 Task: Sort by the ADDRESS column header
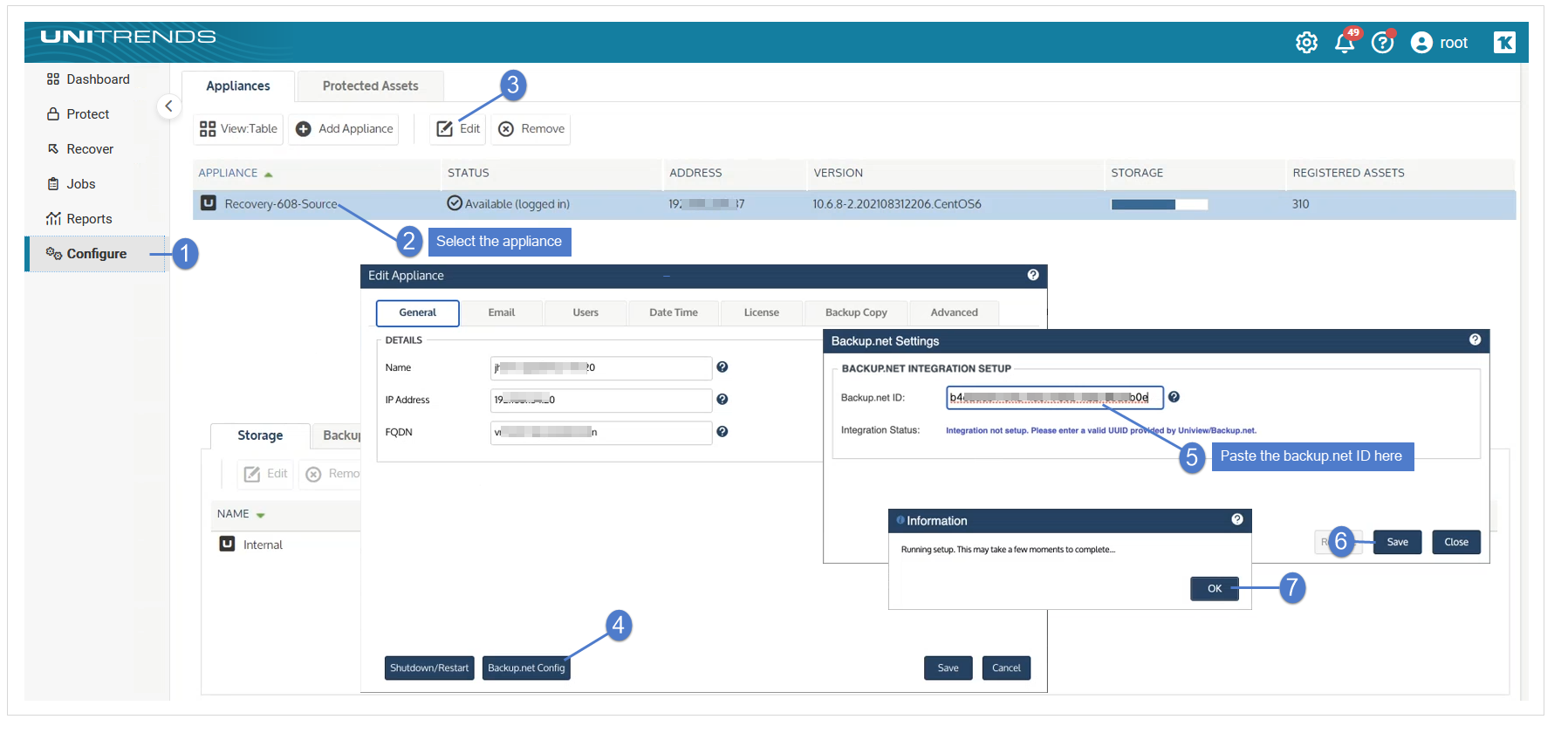[695, 174]
